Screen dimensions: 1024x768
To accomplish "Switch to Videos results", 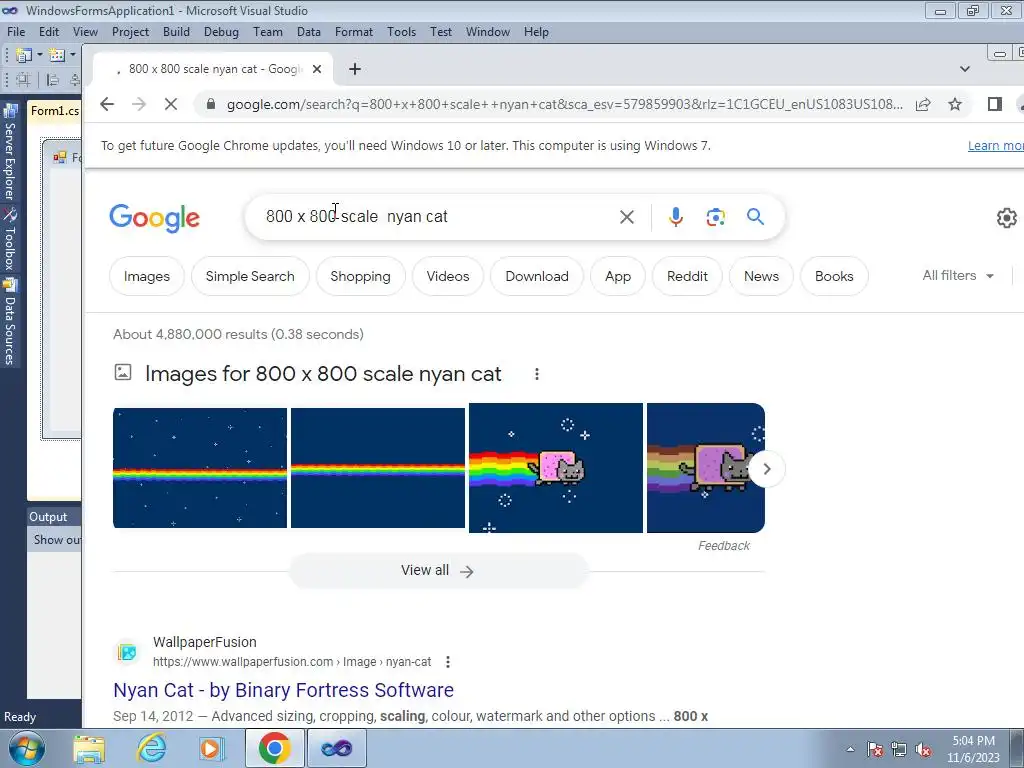I will pyautogui.click(x=448, y=276).
